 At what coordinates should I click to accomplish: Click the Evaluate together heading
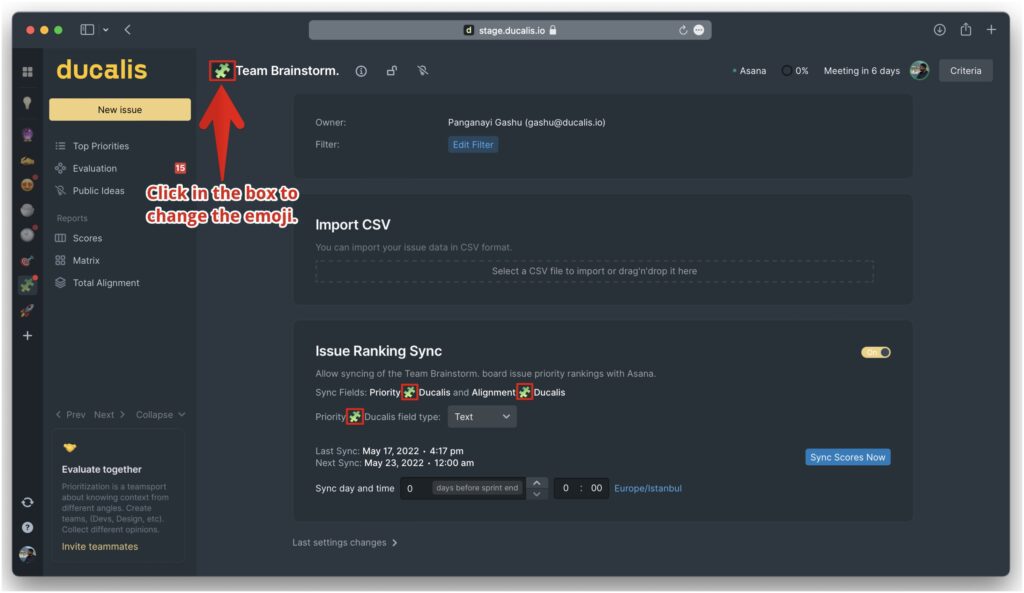tap(101, 470)
